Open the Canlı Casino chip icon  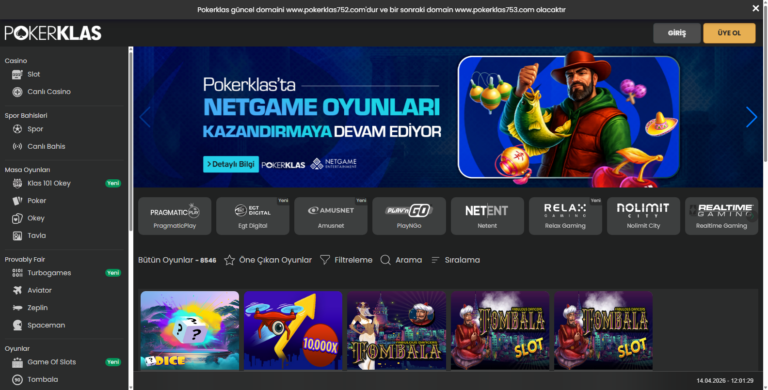point(17,92)
